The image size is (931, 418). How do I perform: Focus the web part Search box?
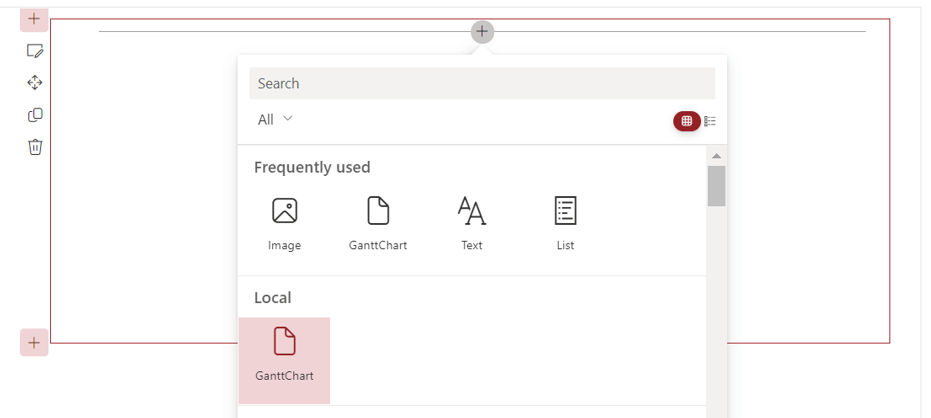pos(482,83)
